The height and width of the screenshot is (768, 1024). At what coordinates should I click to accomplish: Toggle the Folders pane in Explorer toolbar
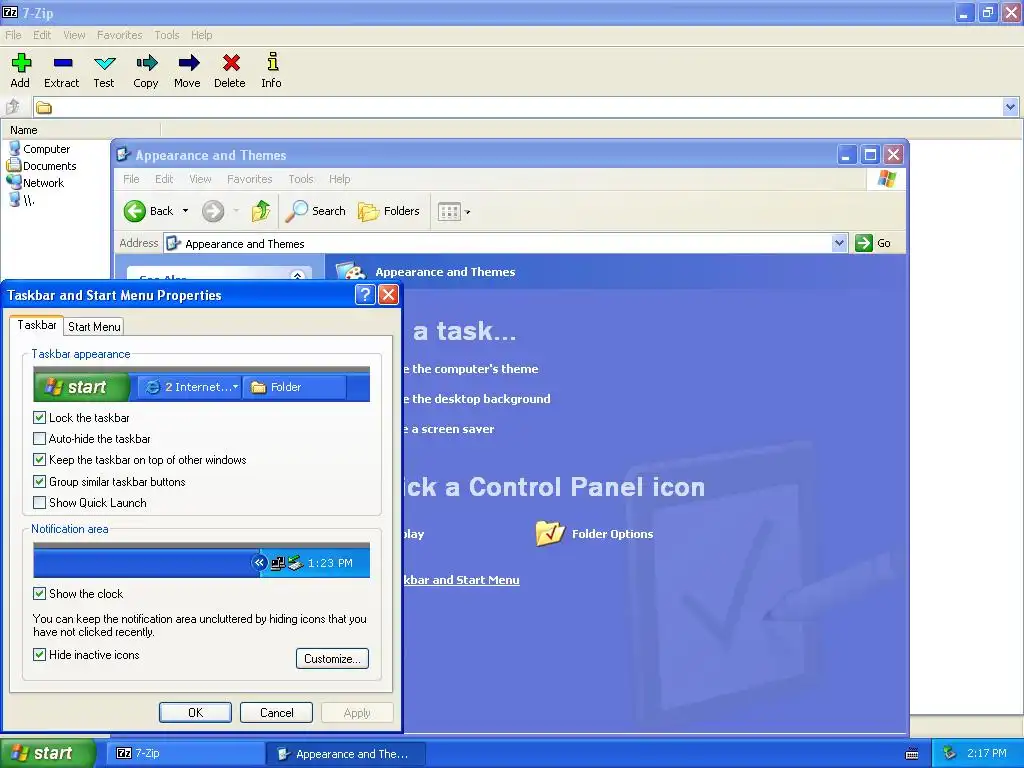(389, 211)
